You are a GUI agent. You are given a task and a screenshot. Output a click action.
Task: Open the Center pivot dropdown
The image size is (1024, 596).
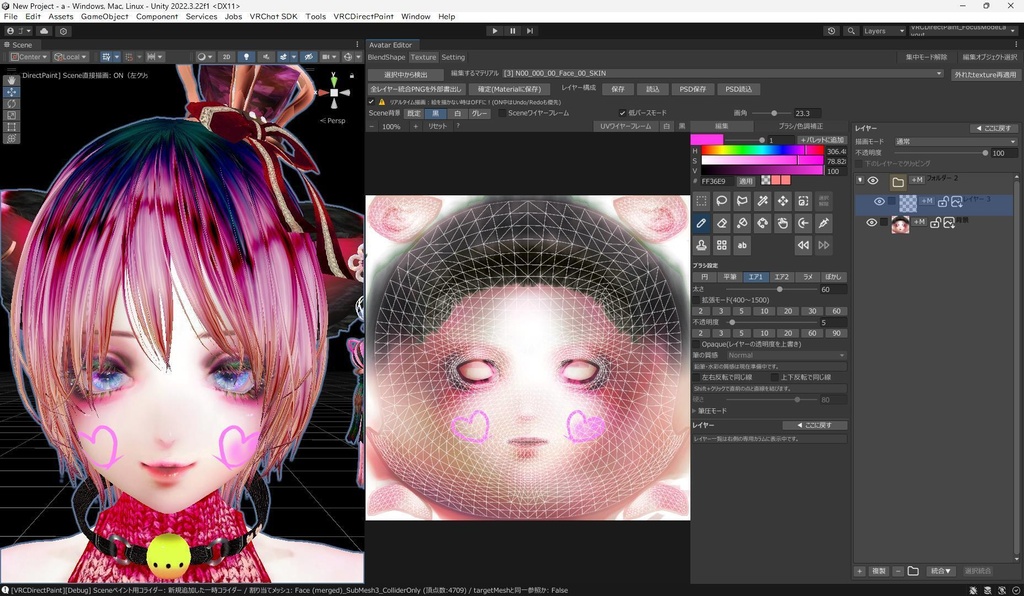pos(29,57)
